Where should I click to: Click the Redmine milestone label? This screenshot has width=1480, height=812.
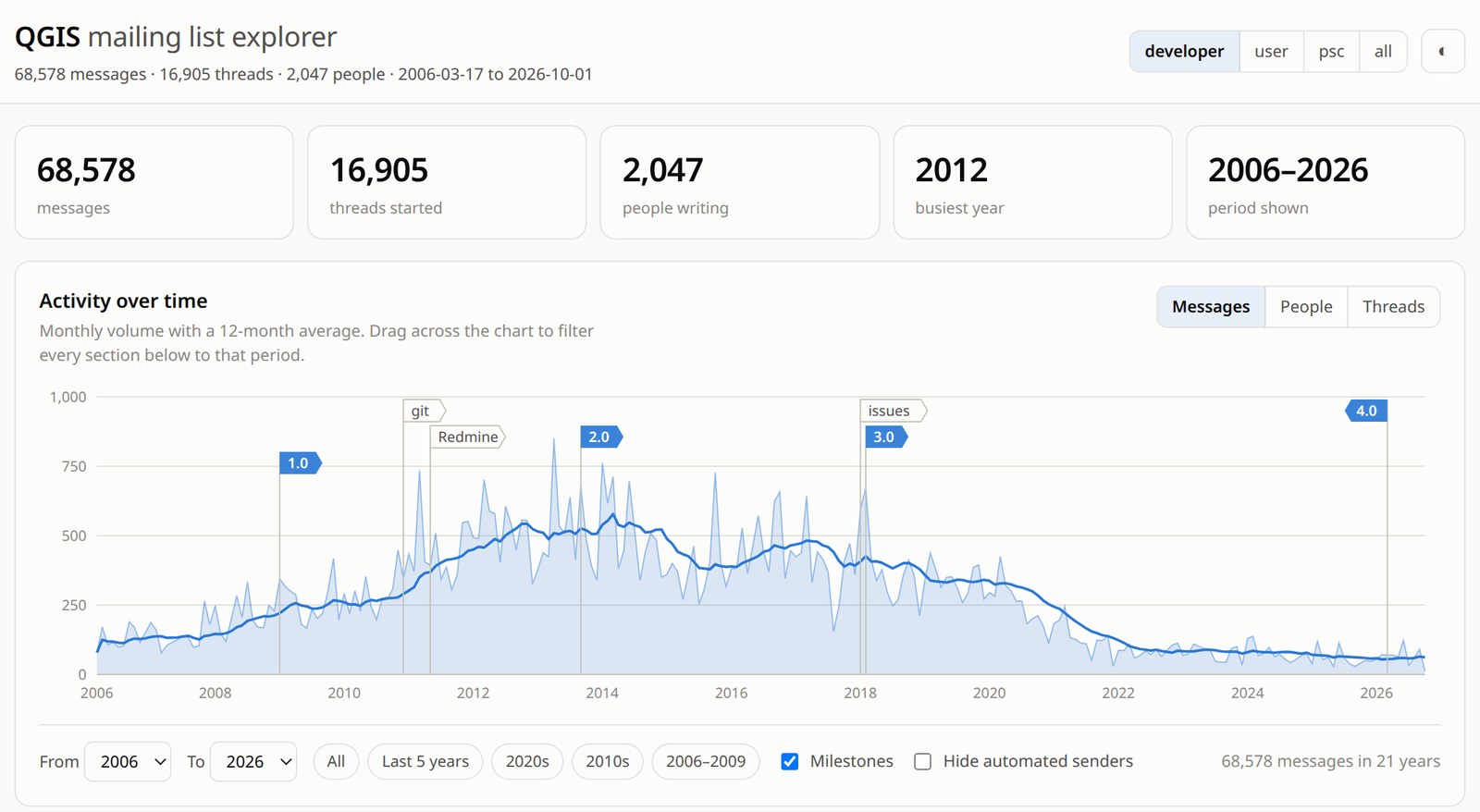(467, 437)
